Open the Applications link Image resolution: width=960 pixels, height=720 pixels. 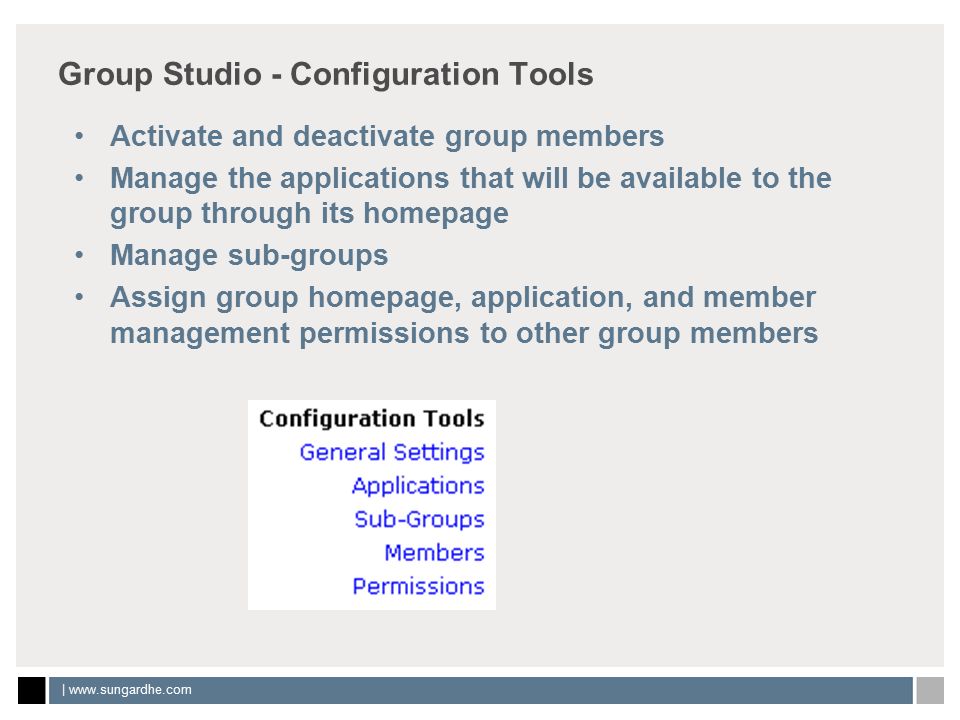click(418, 486)
